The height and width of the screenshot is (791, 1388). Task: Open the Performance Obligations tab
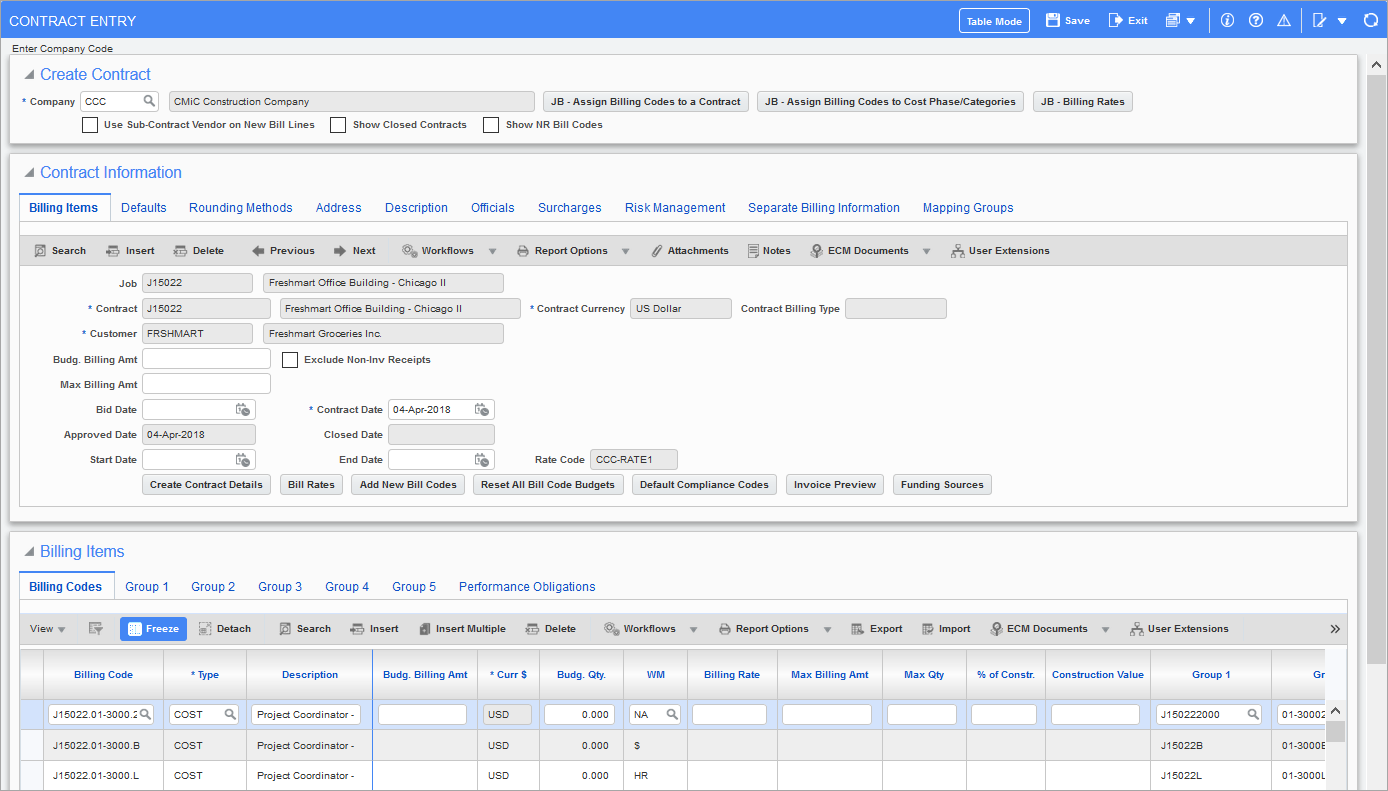(x=527, y=587)
